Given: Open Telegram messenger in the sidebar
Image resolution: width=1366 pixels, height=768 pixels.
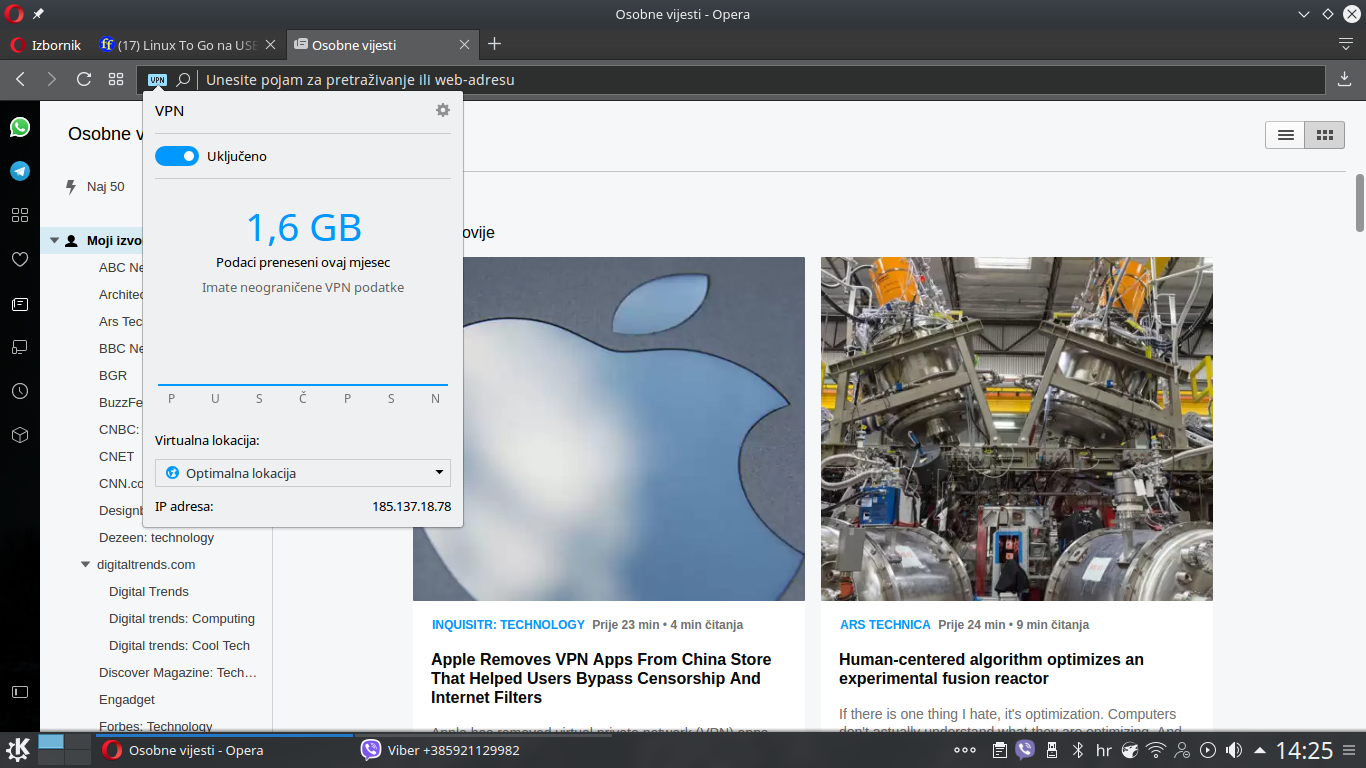Looking at the screenshot, I should click(20, 171).
